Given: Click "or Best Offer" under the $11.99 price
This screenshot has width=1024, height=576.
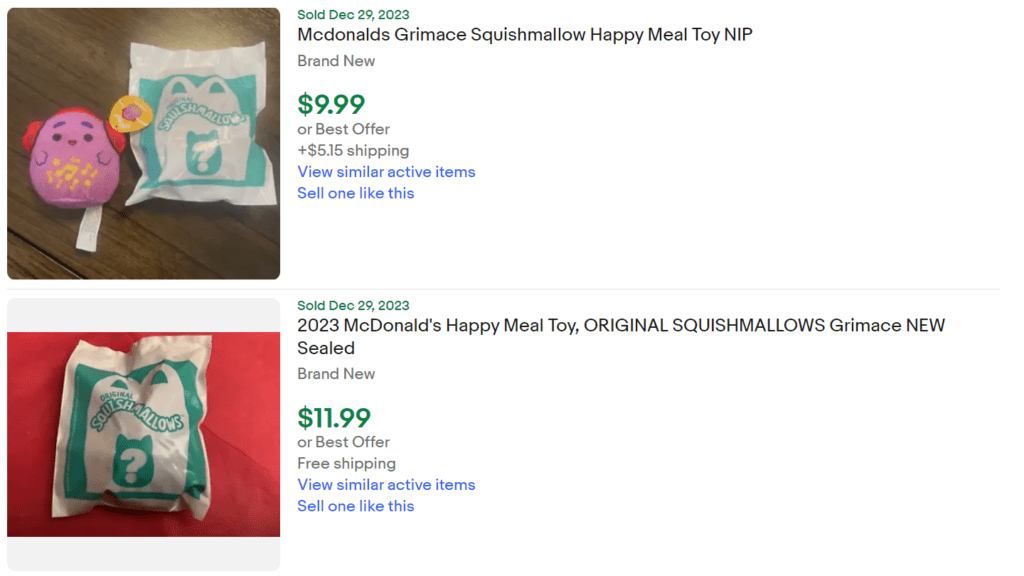Looking at the screenshot, I should click(343, 441).
